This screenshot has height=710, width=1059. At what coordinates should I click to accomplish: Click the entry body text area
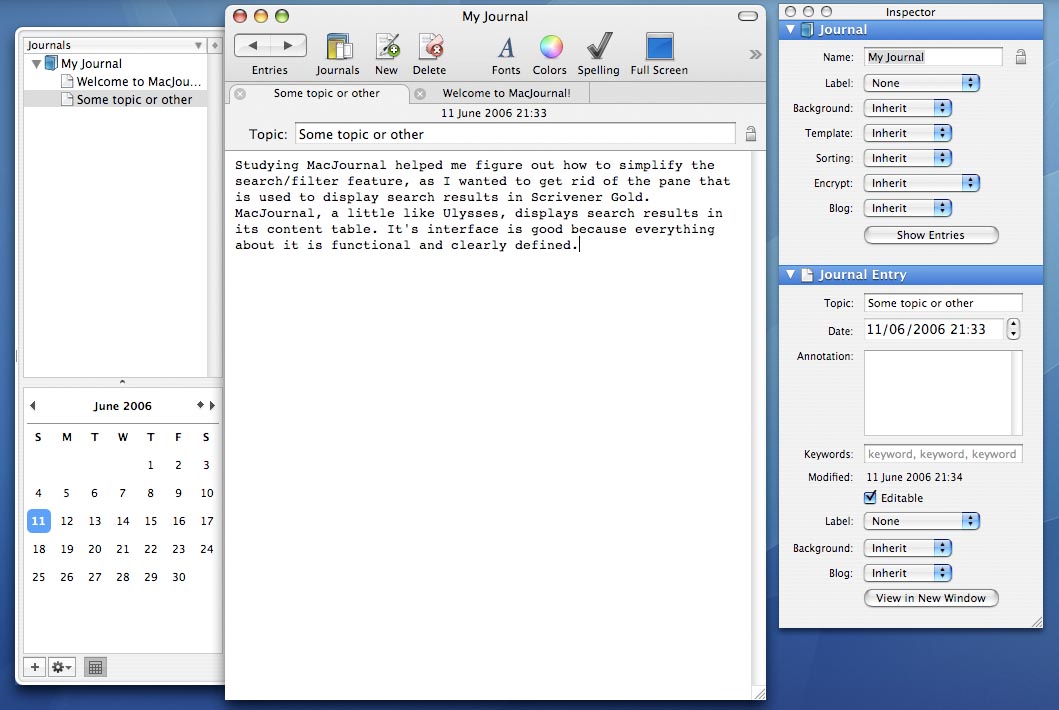(x=488, y=424)
